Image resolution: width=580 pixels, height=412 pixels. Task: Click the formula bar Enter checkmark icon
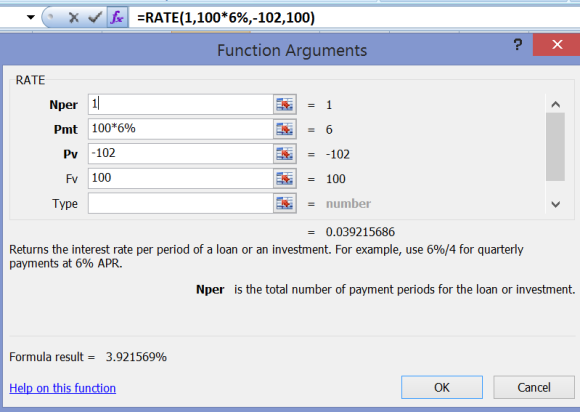tap(95, 17)
